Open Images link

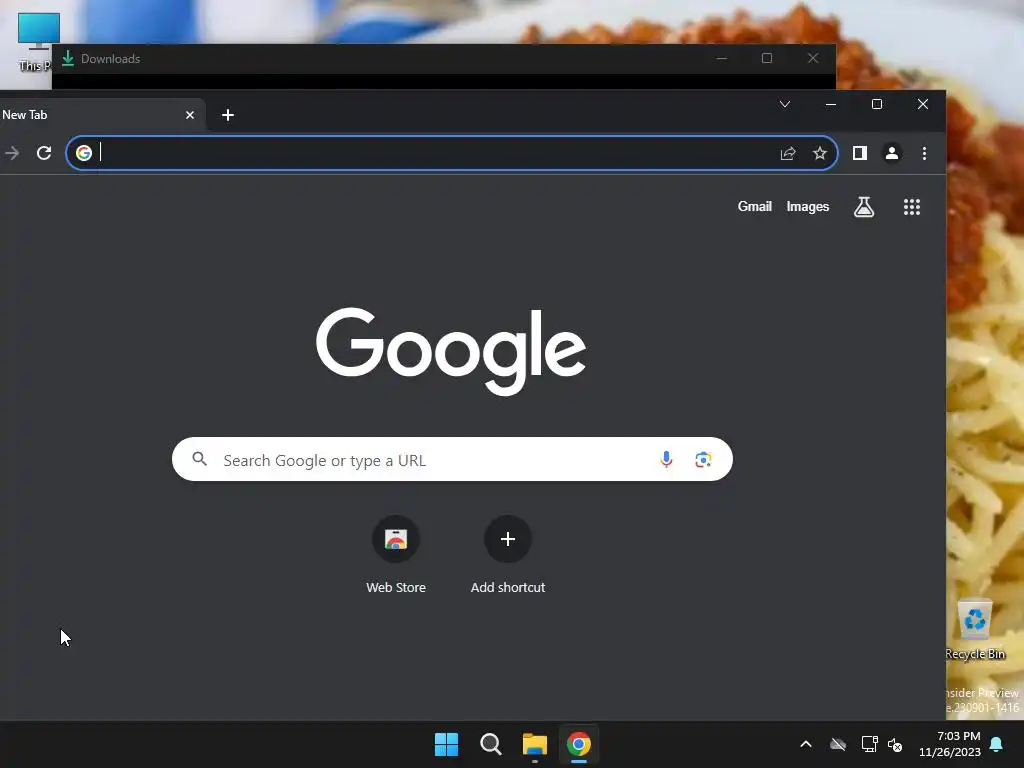[x=807, y=206]
